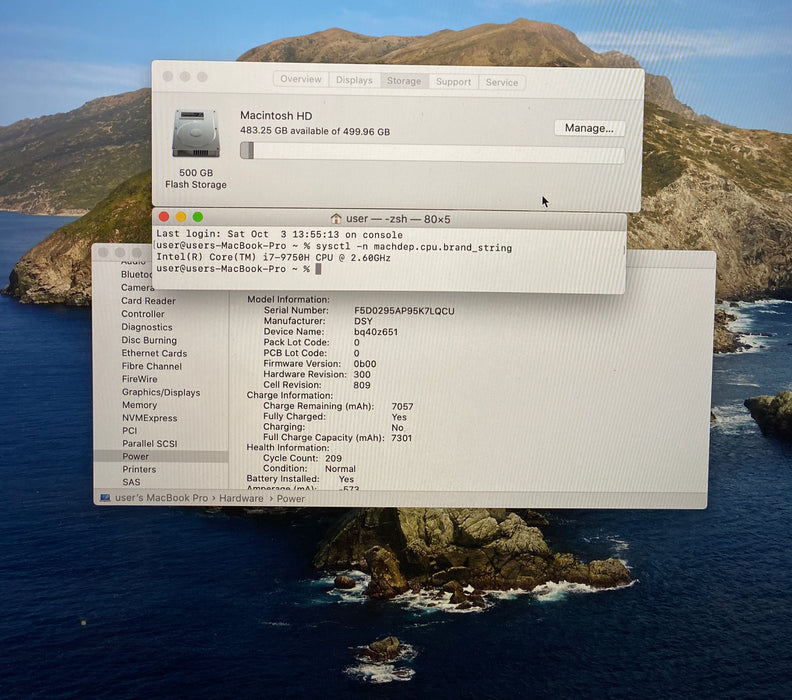792x700 pixels.
Task: Select NVMExpress in the sidebar
Action: coord(150,418)
